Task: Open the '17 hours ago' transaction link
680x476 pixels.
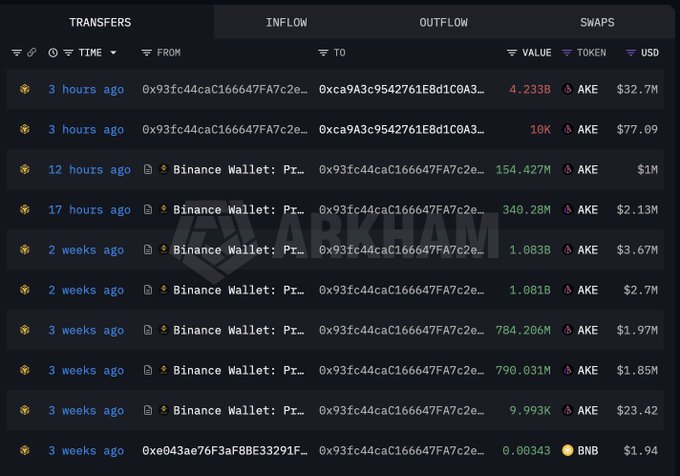Action: [x=89, y=209]
